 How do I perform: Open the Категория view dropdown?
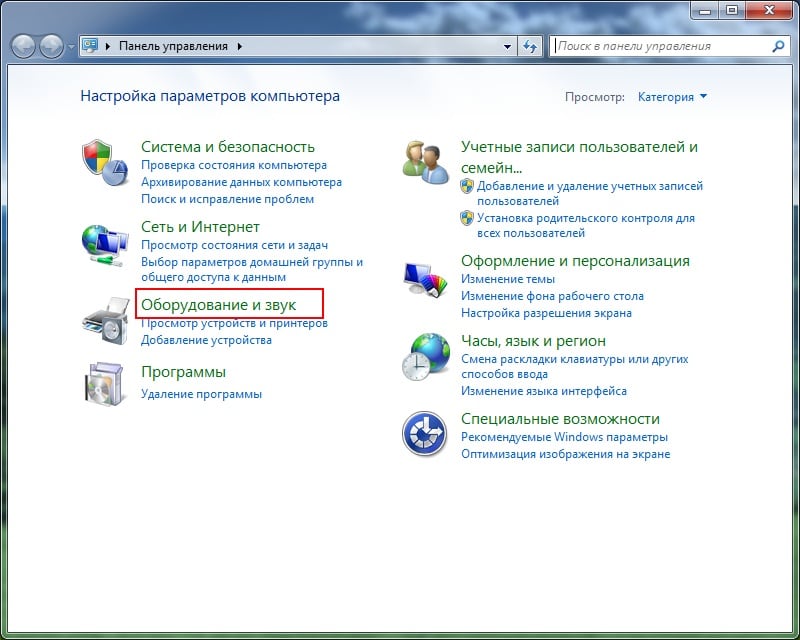pos(672,97)
